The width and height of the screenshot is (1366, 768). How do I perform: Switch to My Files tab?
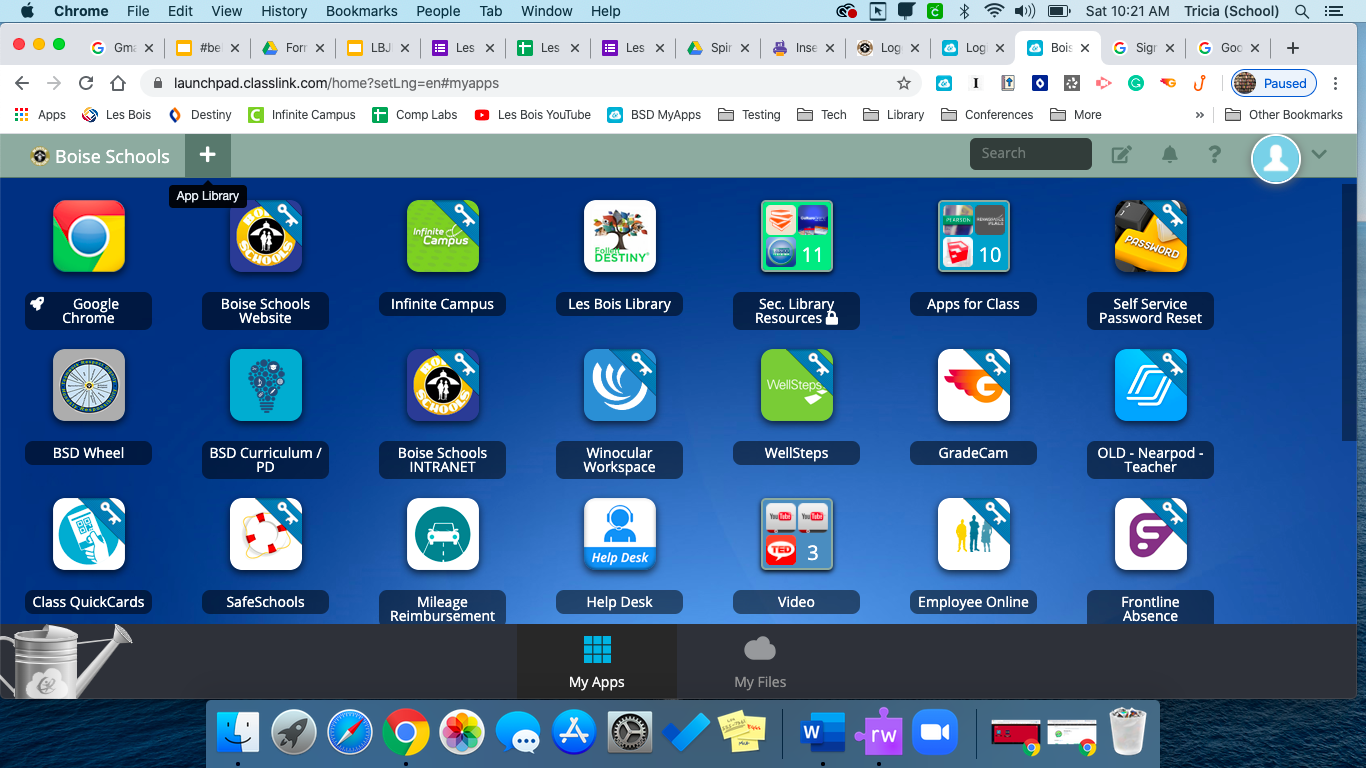pyautogui.click(x=760, y=662)
